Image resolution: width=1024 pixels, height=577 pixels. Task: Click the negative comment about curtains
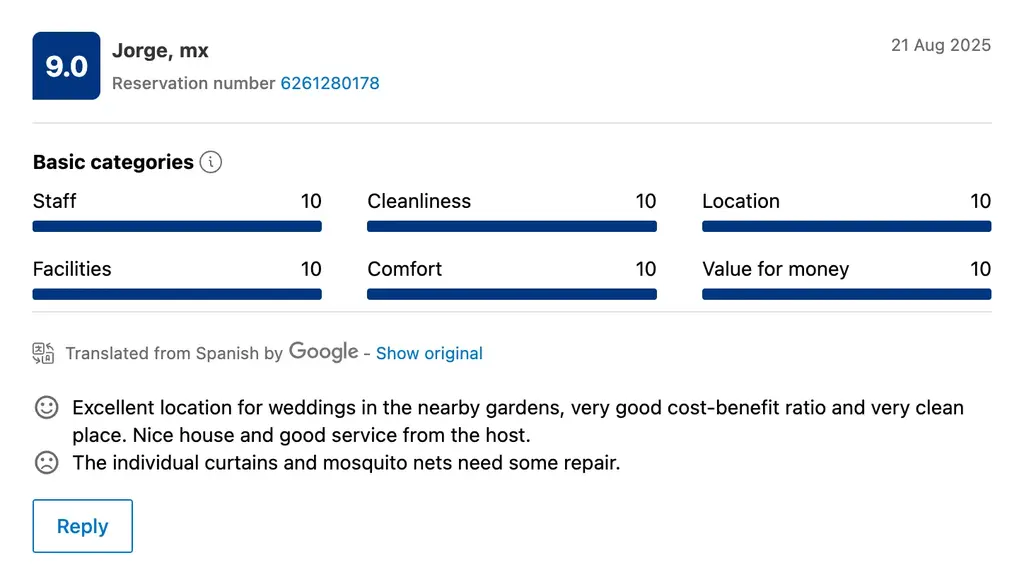[x=346, y=463]
